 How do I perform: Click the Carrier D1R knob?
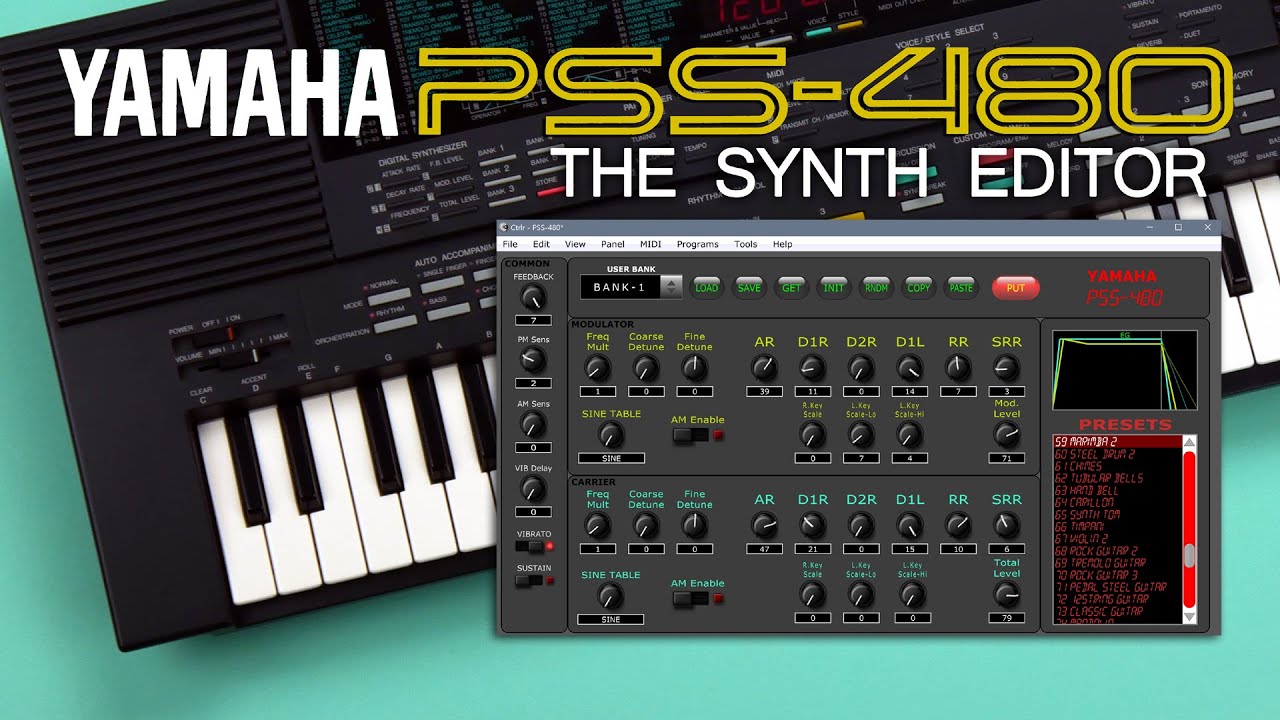813,525
